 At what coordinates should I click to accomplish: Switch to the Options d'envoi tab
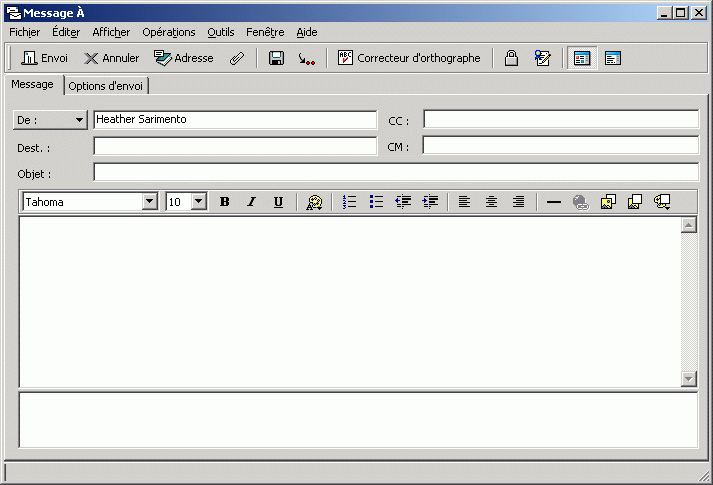coord(106,86)
